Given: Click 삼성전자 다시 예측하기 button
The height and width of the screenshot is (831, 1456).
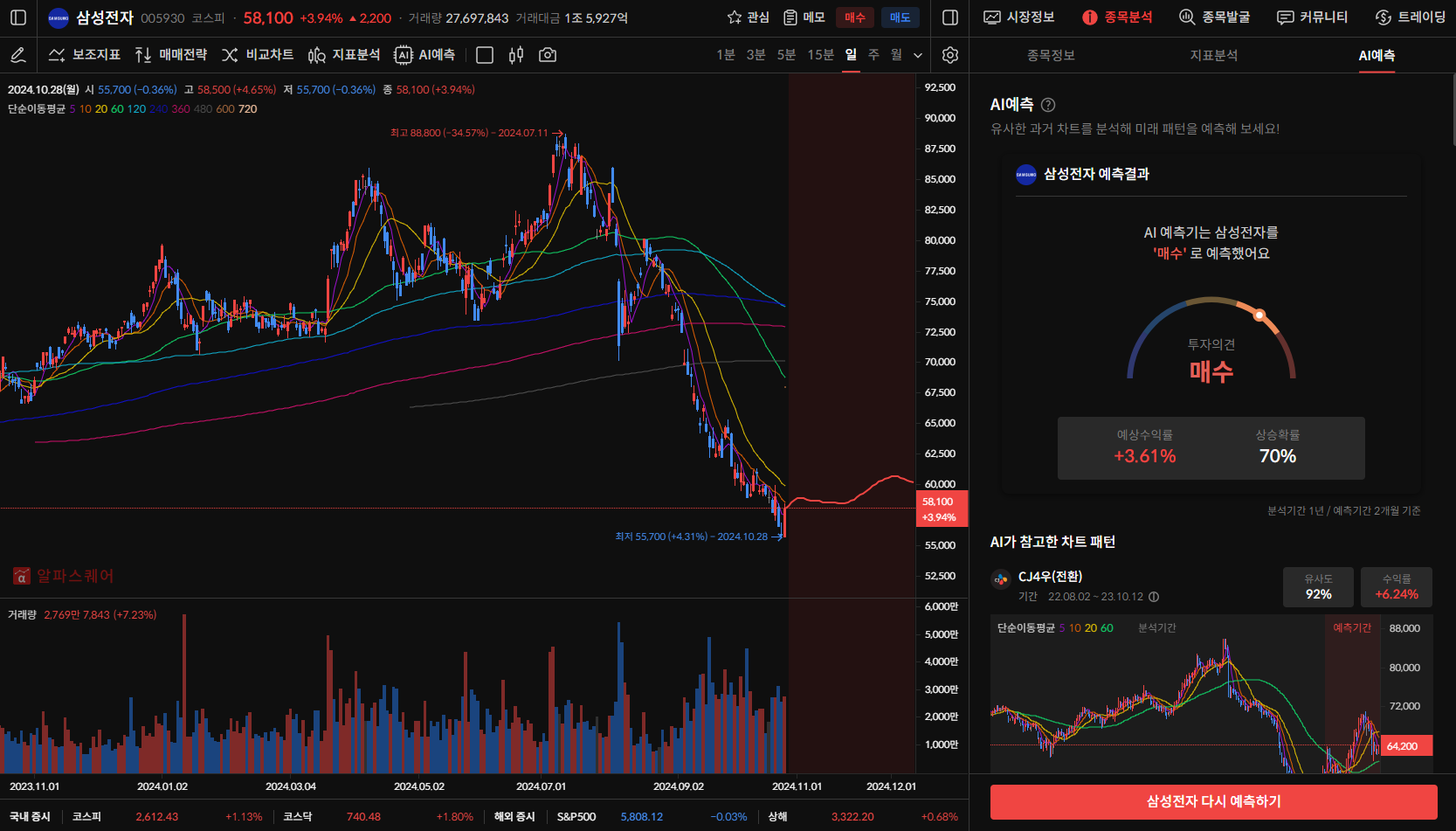Looking at the screenshot, I should 1214,801.
